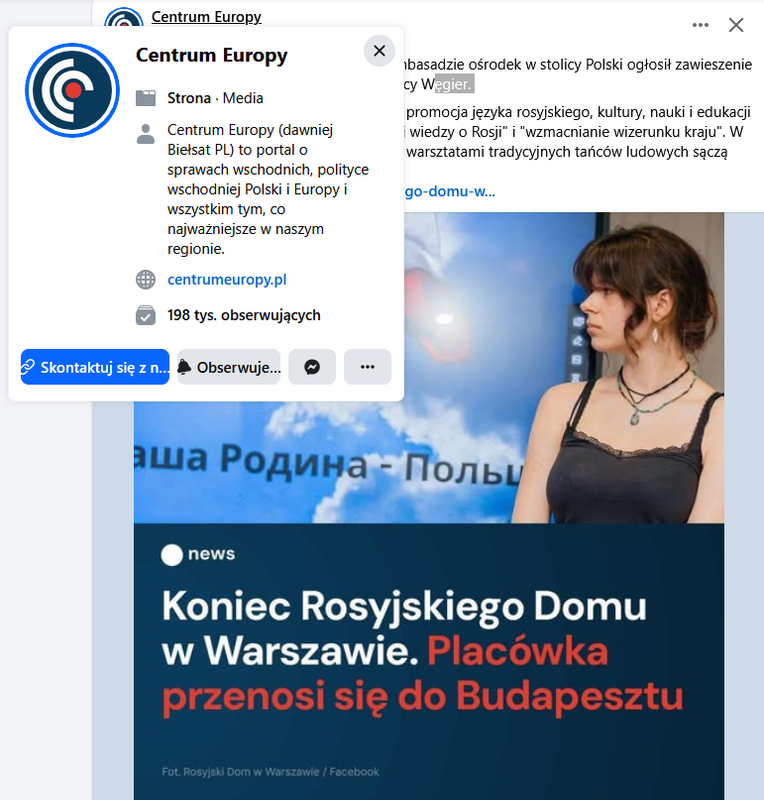The width and height of the screenshot is (764, 800).
Task: Close the post dialog with X
Action: [x=736, y=25]
